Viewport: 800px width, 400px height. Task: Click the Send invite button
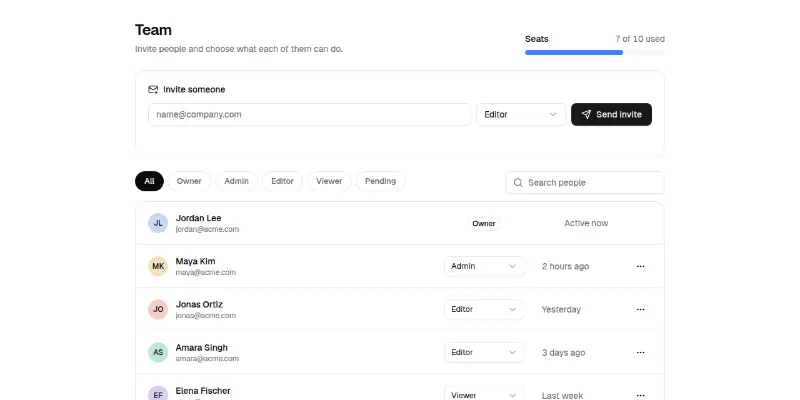[611, 114]
